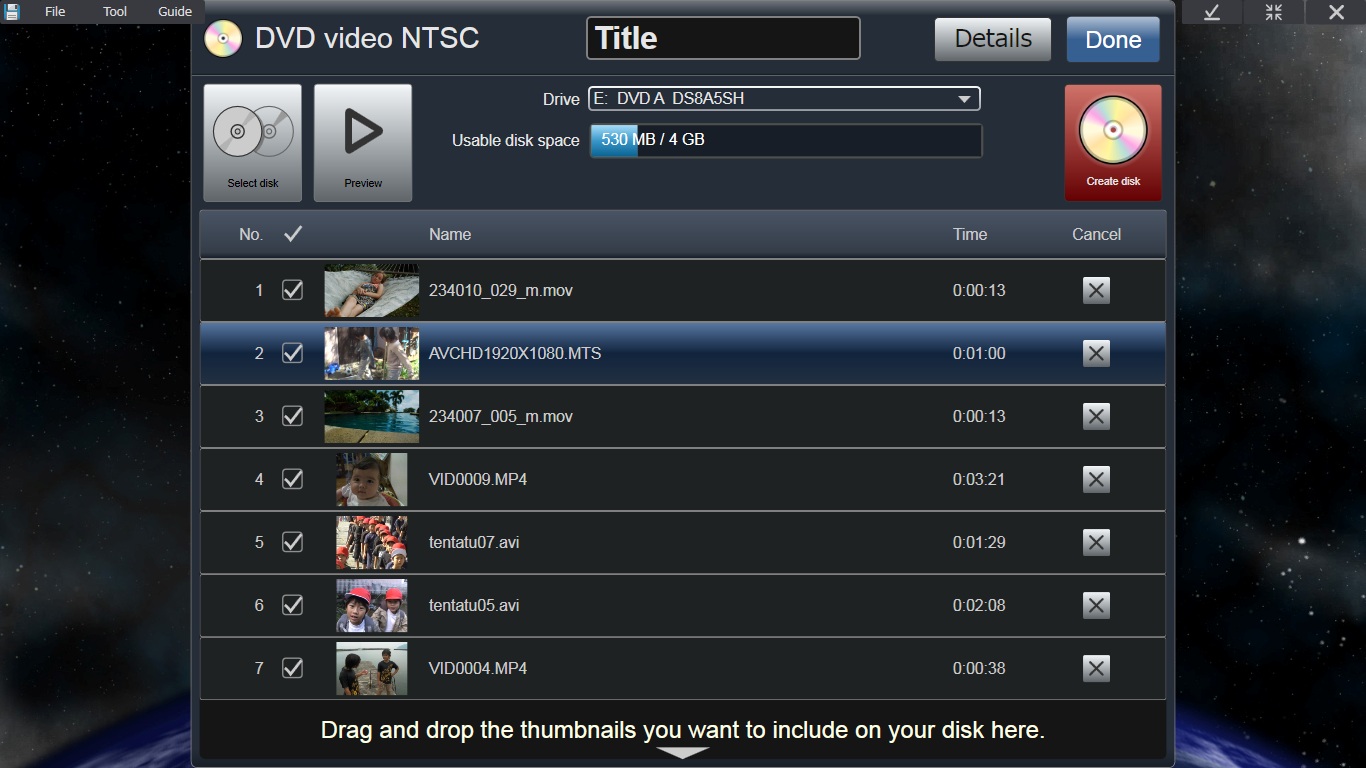
Task: Click the file name VID0004.MP4
Action: [478, 668]
